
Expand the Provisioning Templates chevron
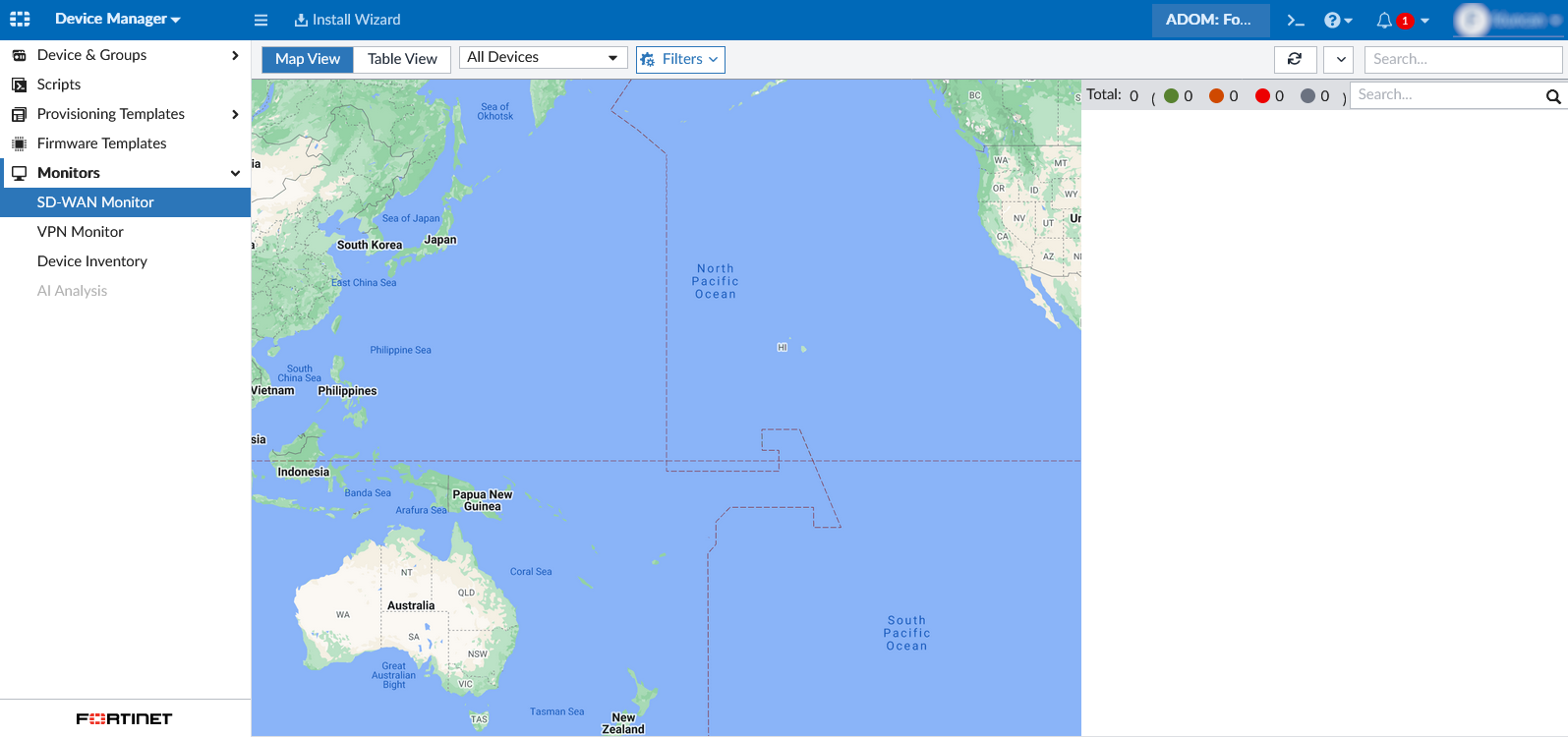[x=235, y=114]
